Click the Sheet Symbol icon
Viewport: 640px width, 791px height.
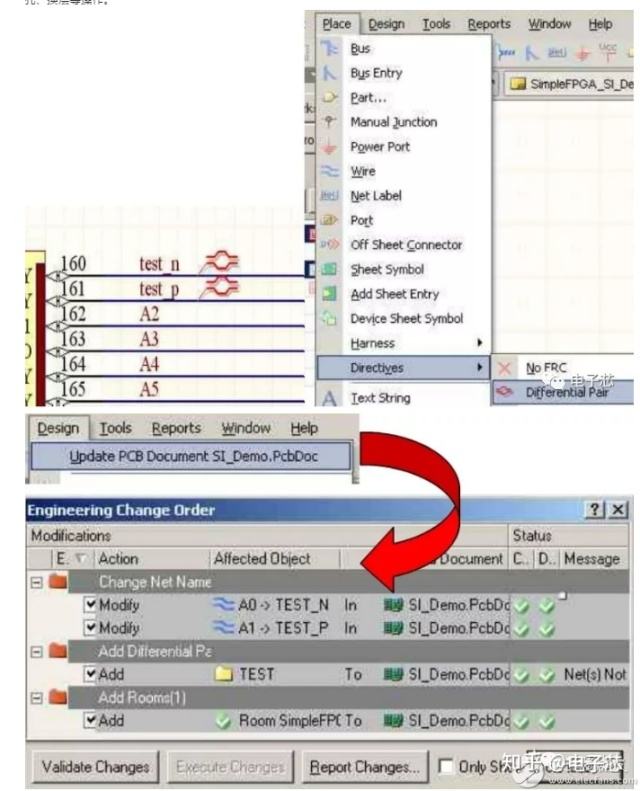coord(329,269)
